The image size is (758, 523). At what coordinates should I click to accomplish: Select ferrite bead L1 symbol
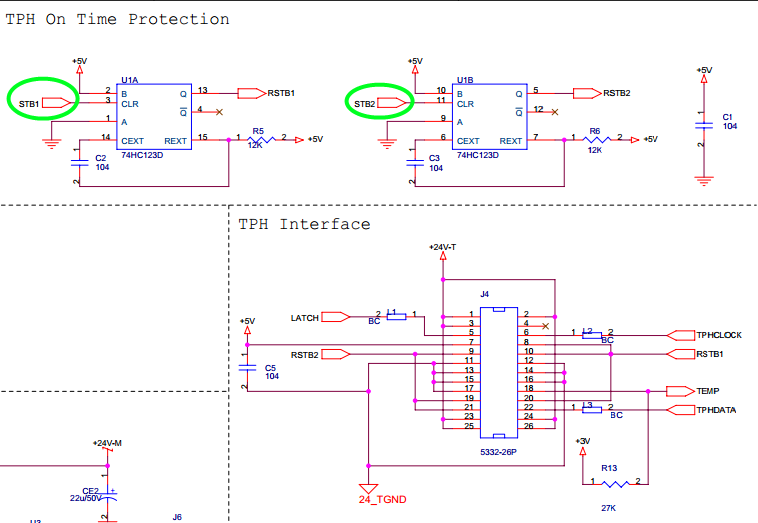tap(396, 317)
